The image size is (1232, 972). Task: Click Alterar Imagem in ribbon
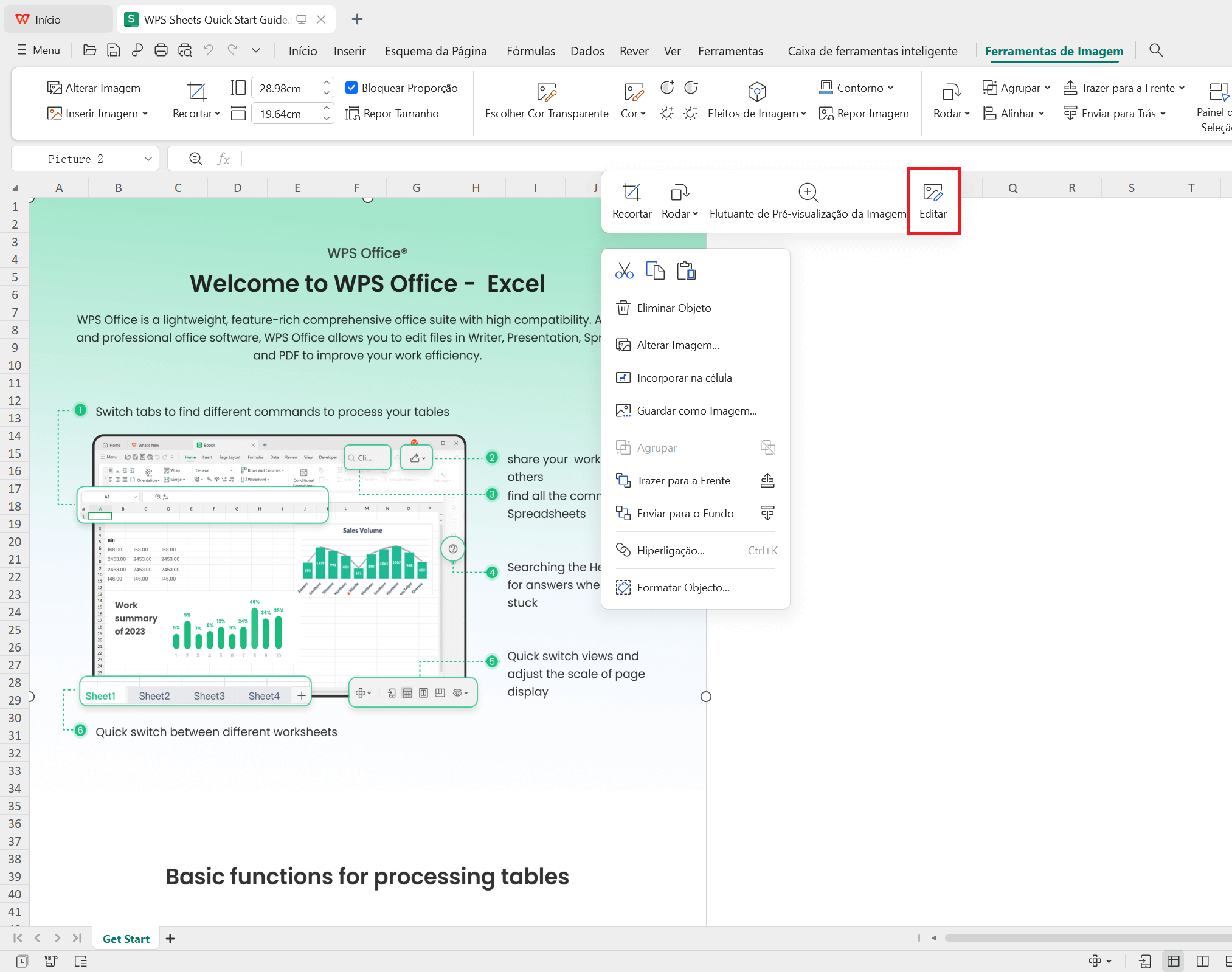pyautogui.click(x=94, y=88)
